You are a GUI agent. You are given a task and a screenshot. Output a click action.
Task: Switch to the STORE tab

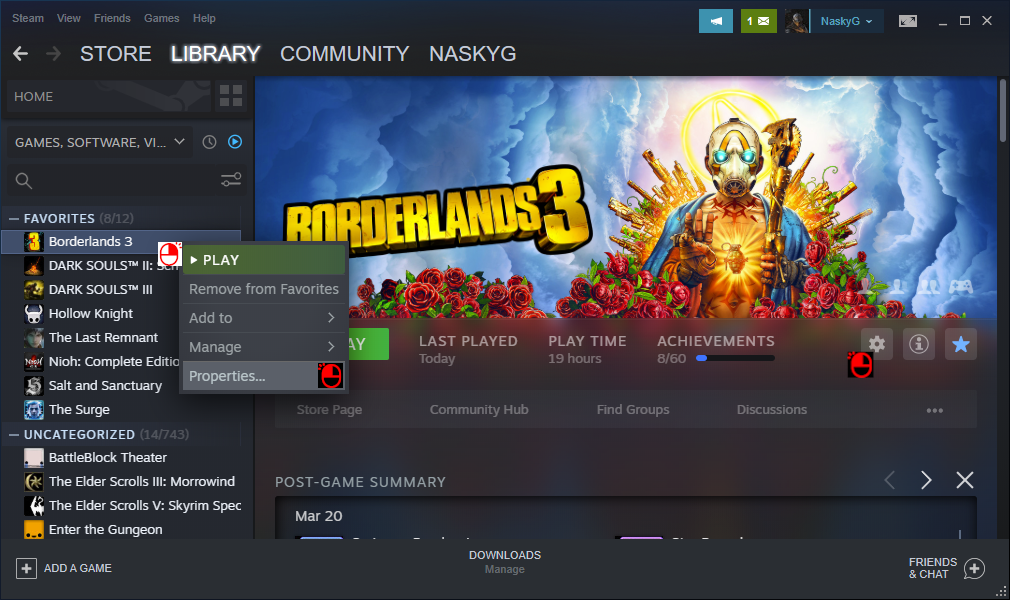point(116,53)
